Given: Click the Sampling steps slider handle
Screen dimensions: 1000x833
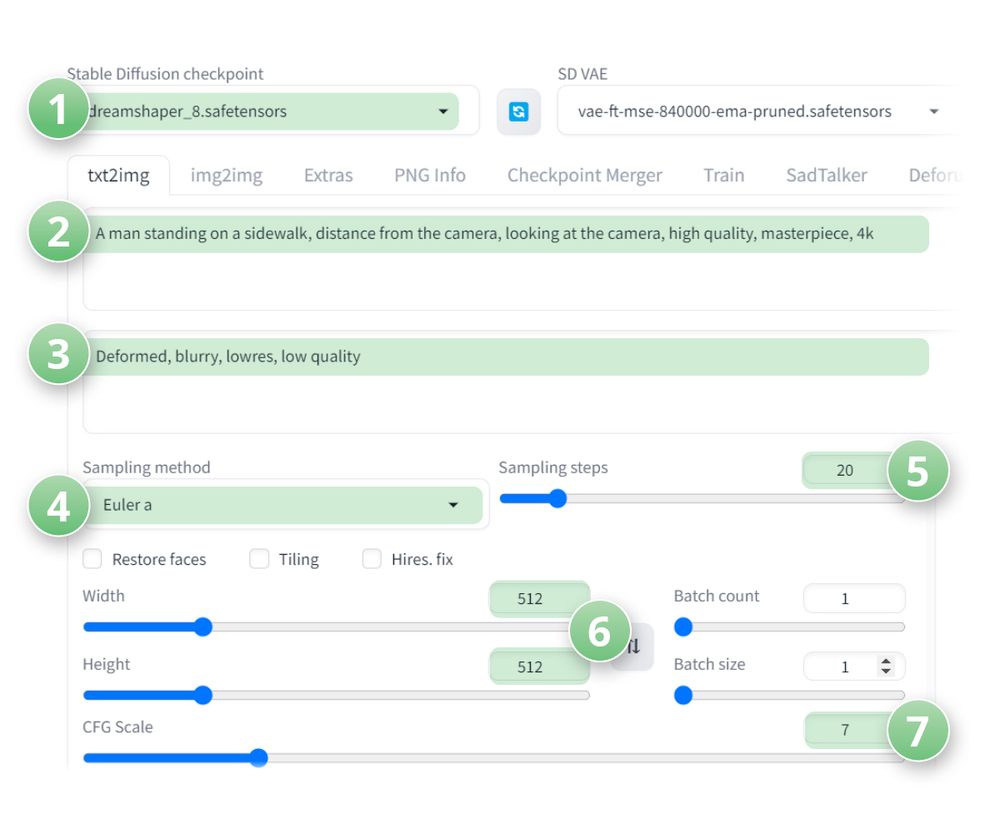Looking at the screenshot, I should point(557,498).
